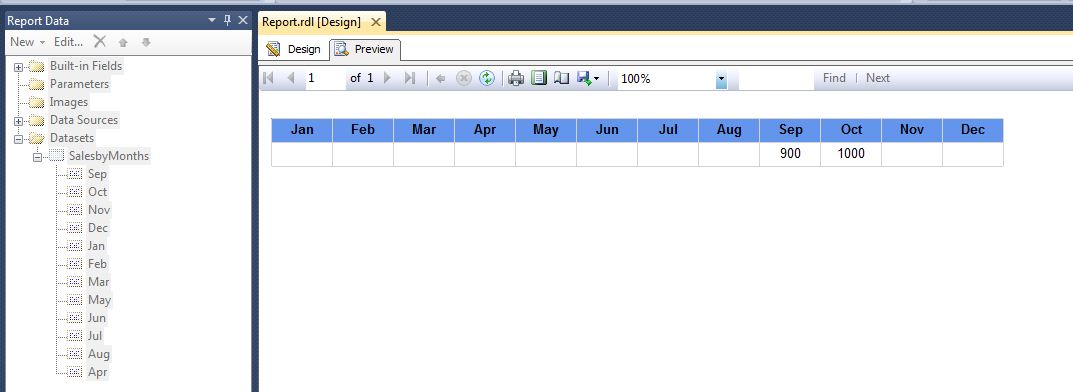Go to next page in preview toolbar

pyautogui.click(x=387, y=78)
